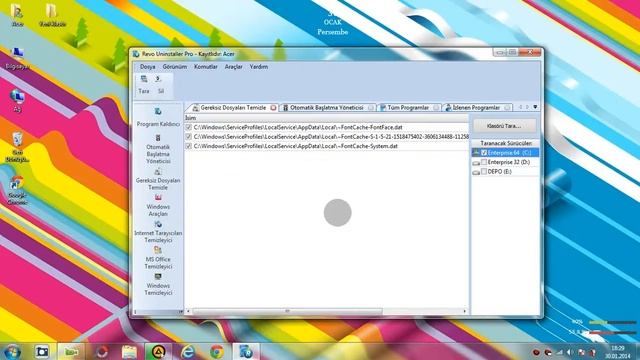Click the tab strip's right scroll arrow
The width and height of the screenshot is (640, 360).
(527, 107)
